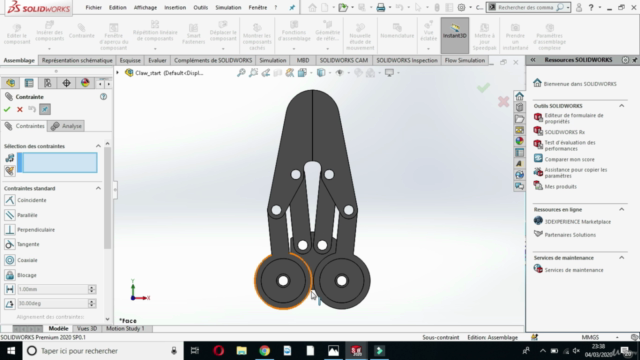Open Contrainte help question icon
The image size is (640, 360).
[104, 97]
